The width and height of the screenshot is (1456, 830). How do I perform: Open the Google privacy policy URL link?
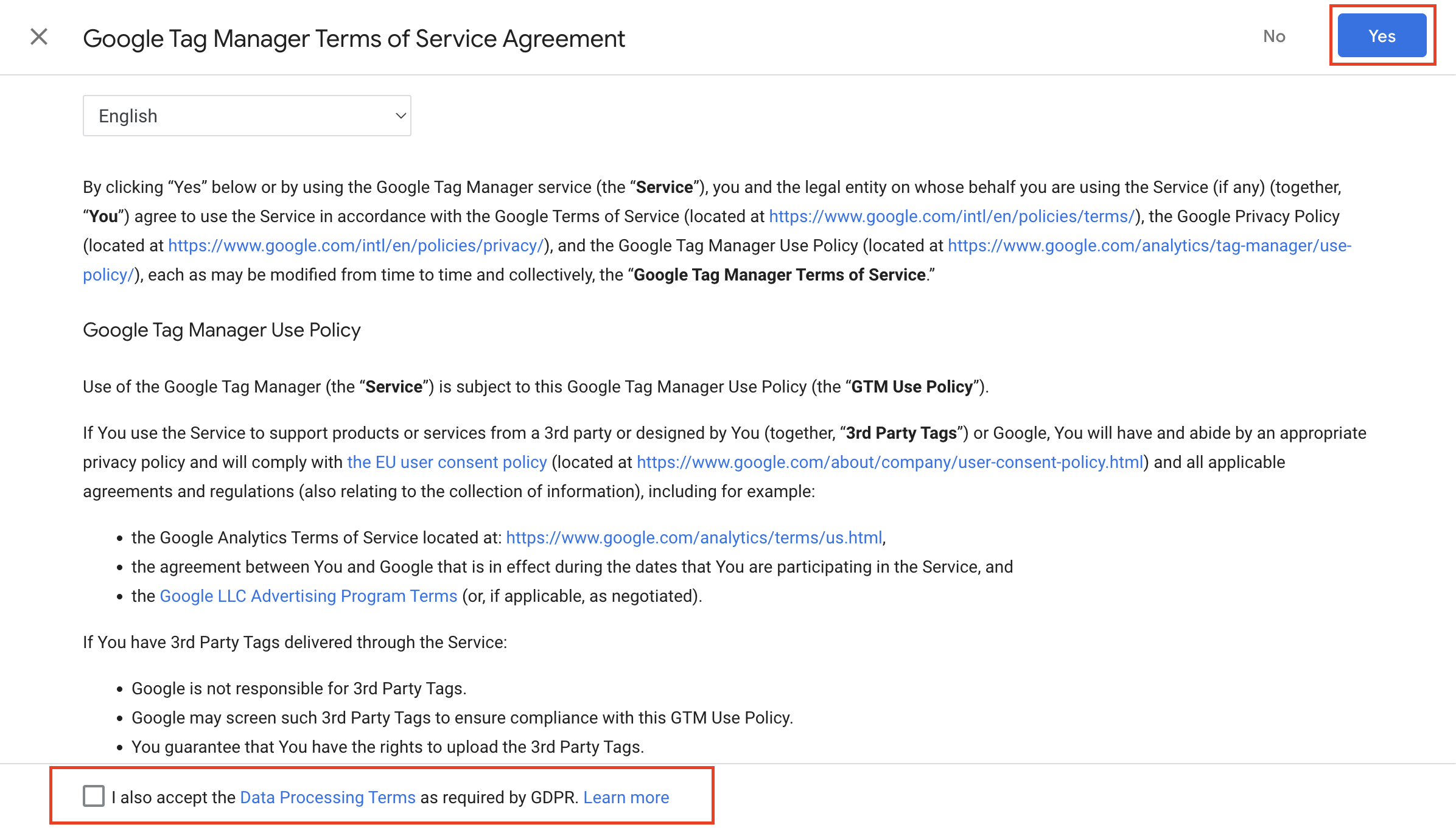pyautogui.click(x=355, y=246)
